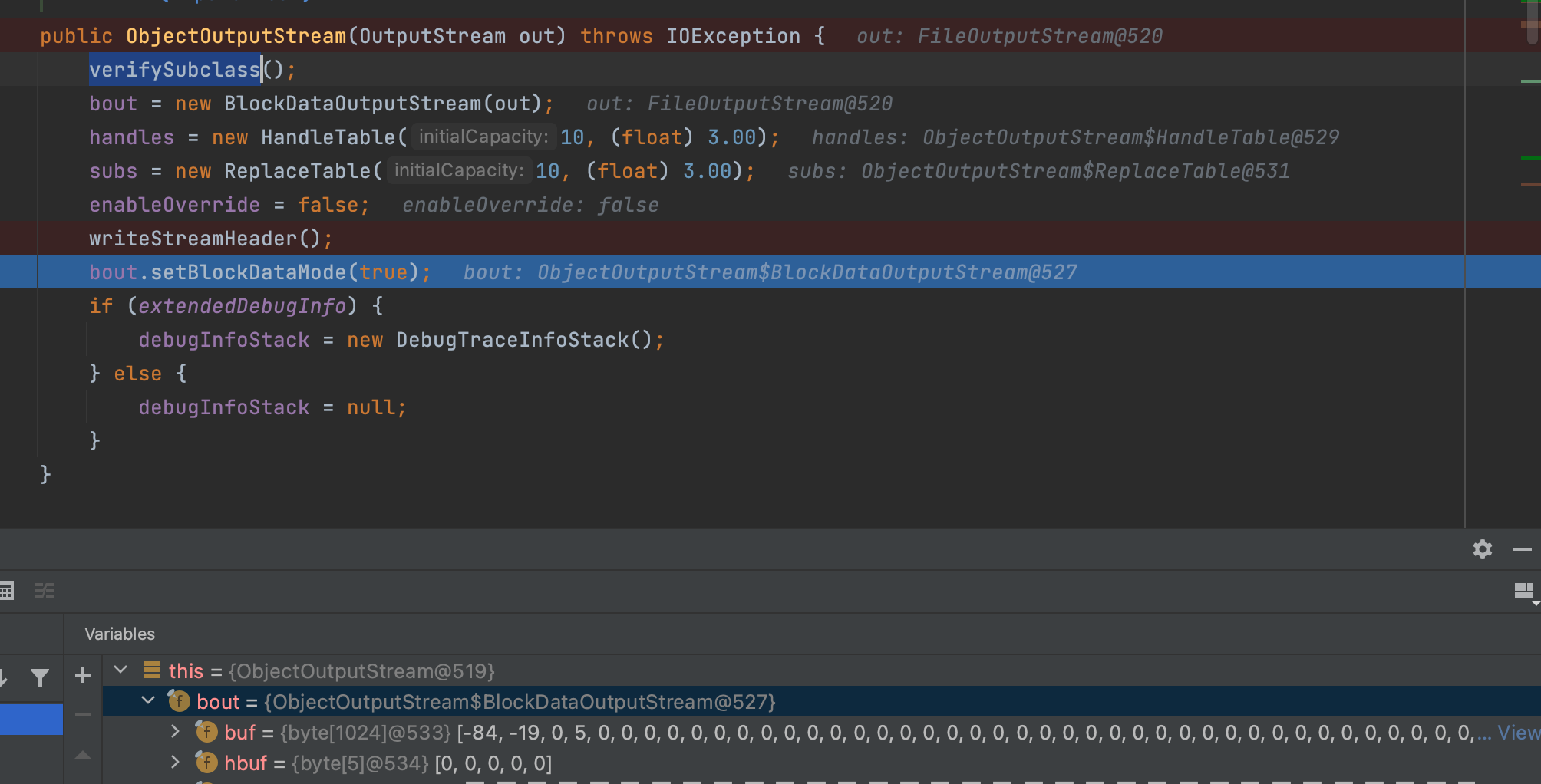Click the bout.setBlockDataMode(true) line
1541x784 pixels.
click(260, 272)
